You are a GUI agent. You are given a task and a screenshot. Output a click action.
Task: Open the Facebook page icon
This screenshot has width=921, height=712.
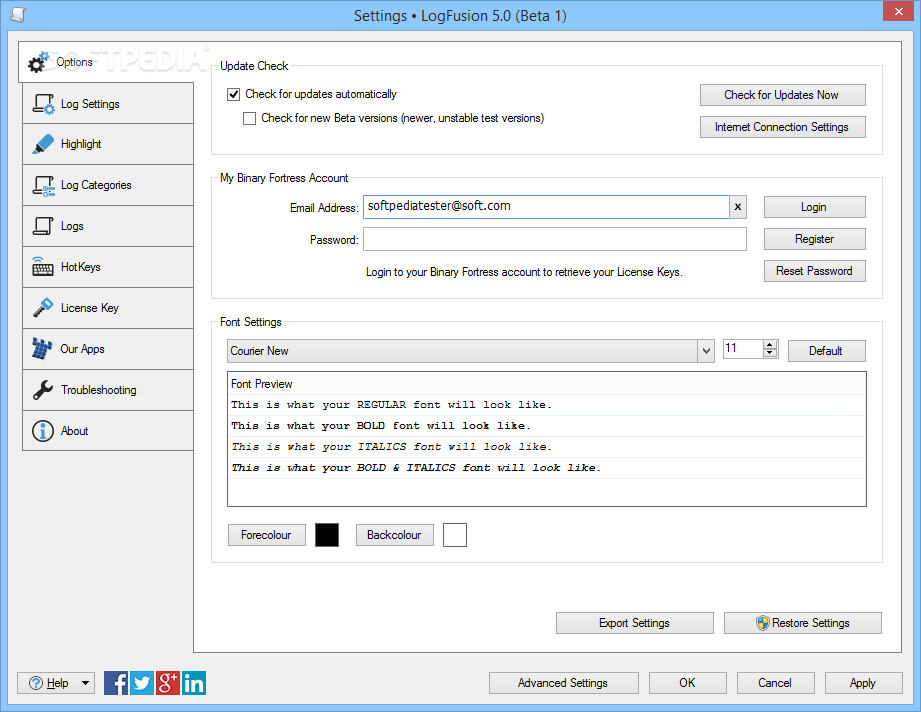[116, 683]
